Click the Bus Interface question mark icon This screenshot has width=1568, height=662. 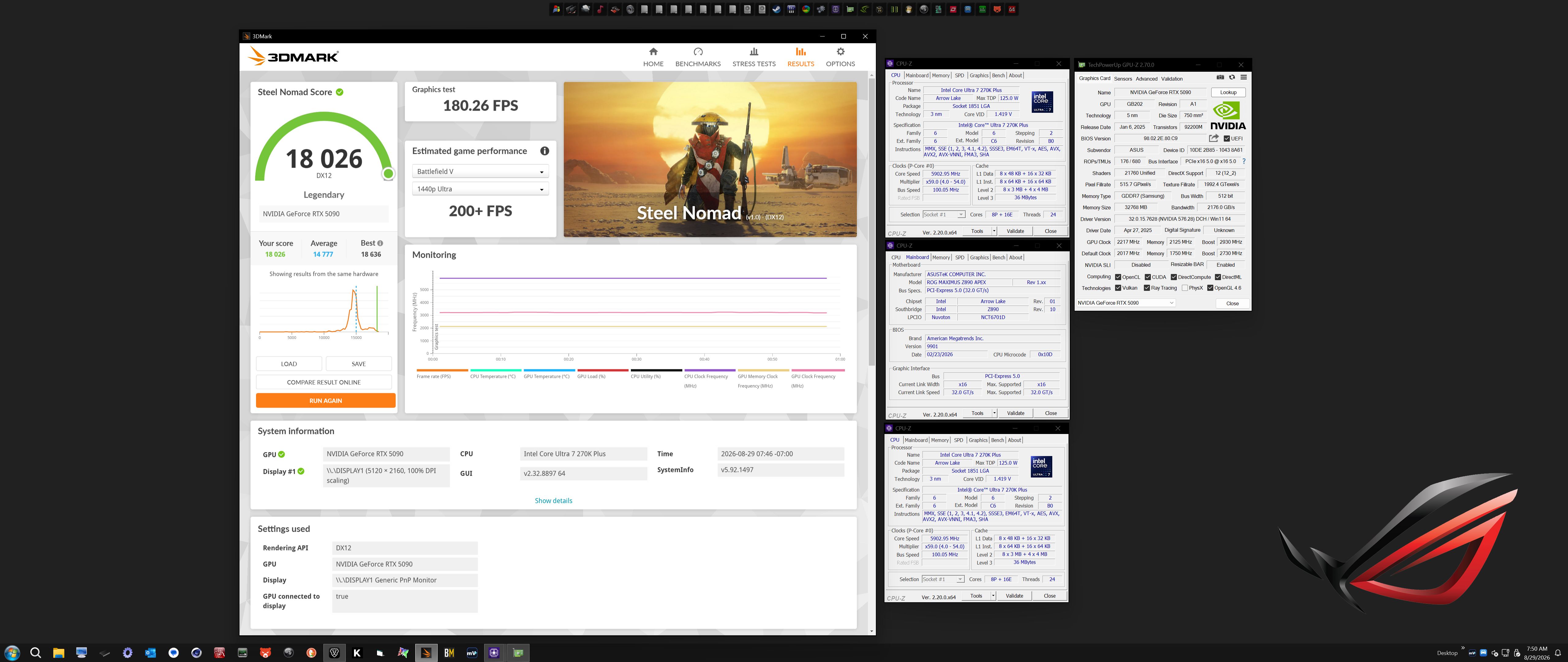point(1244,162)
